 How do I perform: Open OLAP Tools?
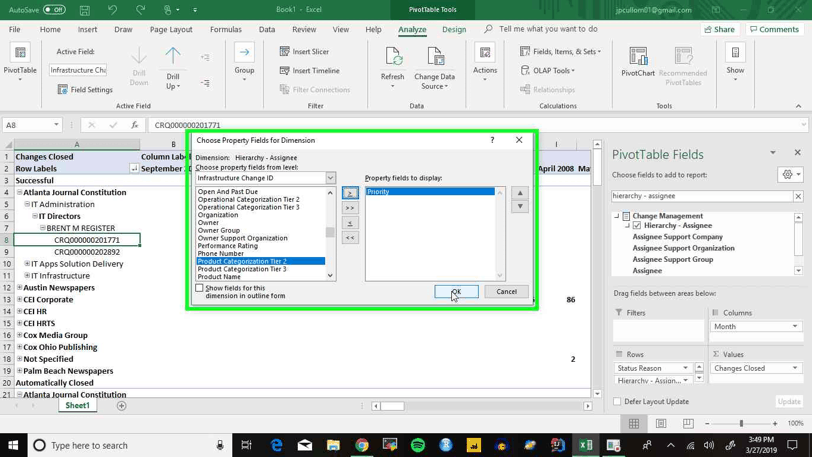548,71
